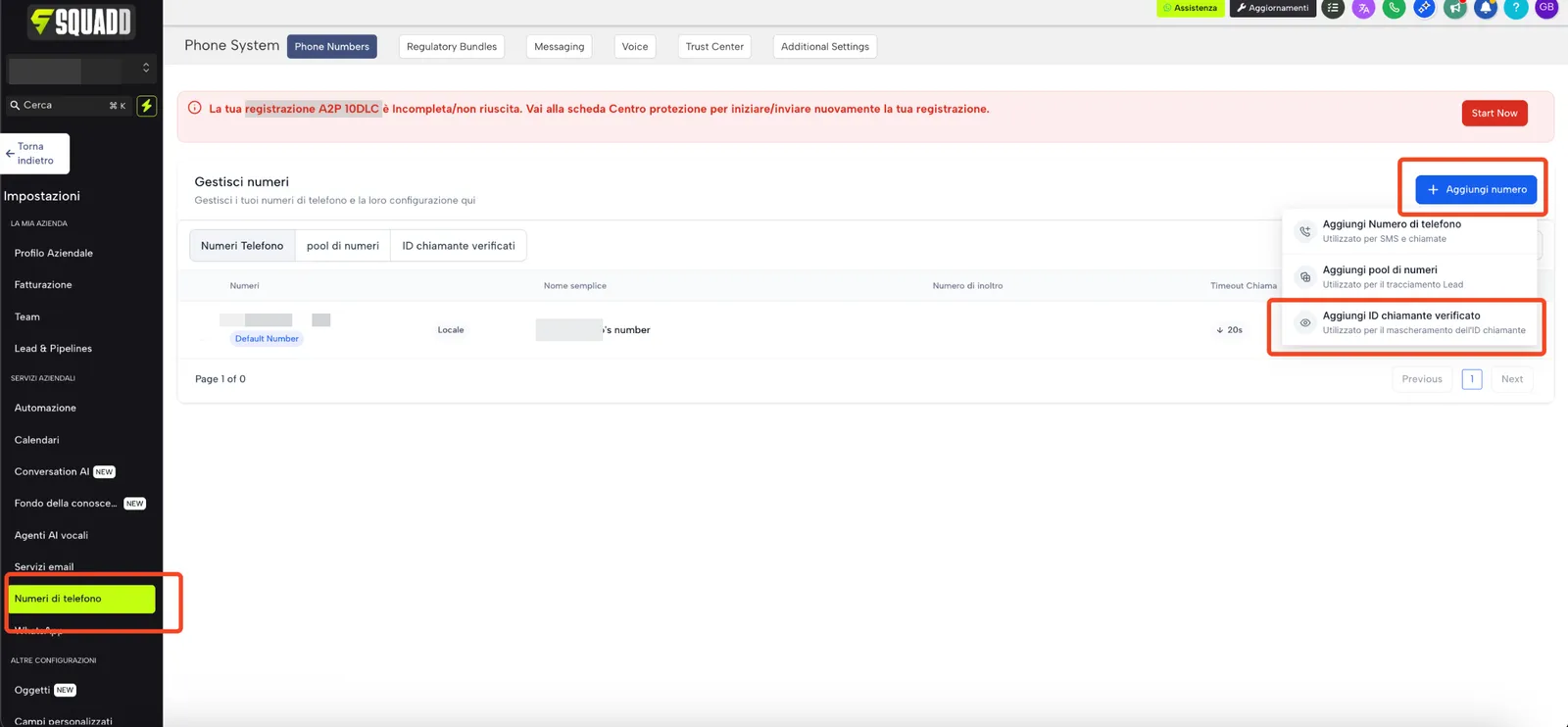Click the Aggiungi numero button
1568x727 pixels.
(1476, 189)
